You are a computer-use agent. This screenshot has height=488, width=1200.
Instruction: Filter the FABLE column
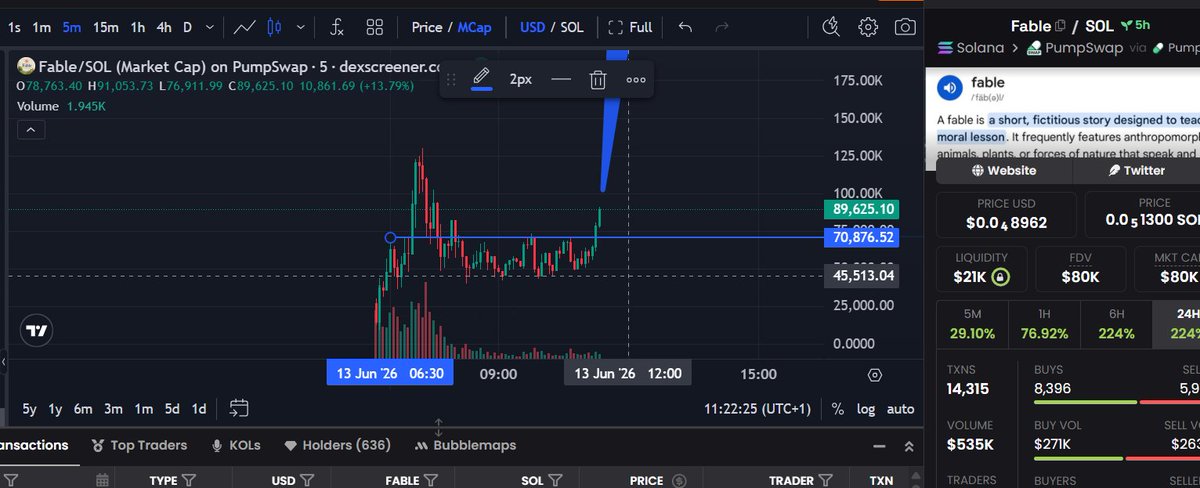pyautogui.click(x=431, y=481)
